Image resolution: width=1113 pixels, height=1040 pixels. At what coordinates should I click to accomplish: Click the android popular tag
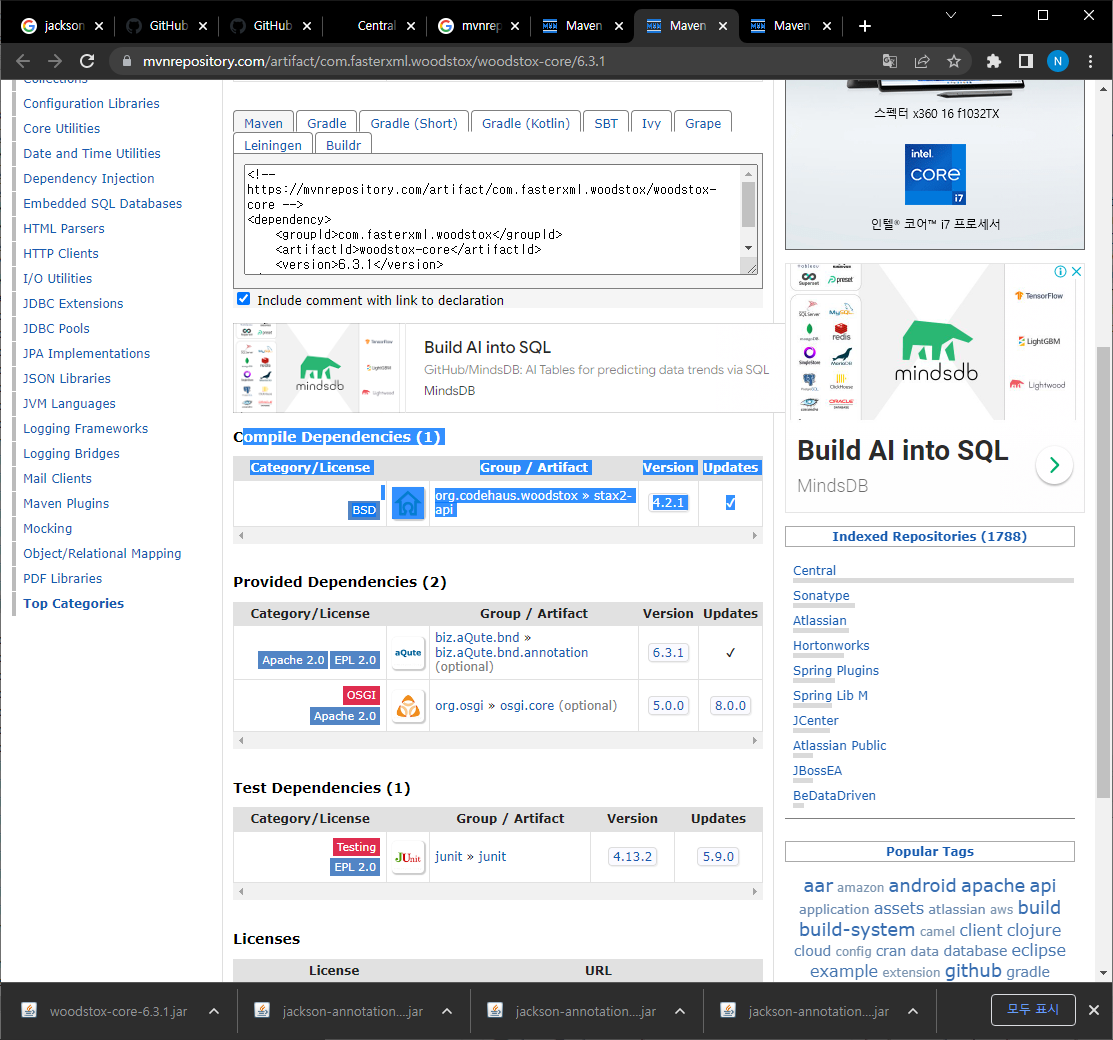tap(922, 885)
